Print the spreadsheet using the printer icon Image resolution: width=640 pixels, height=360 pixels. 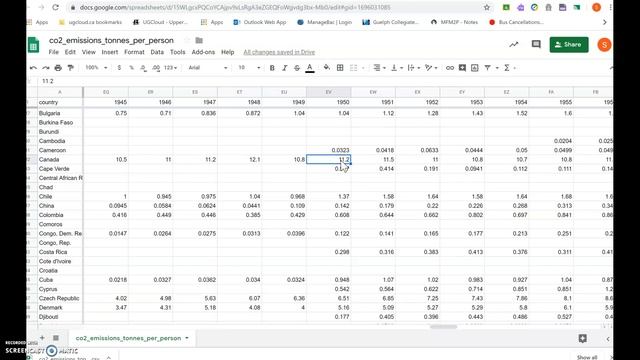tap(58, 68)
